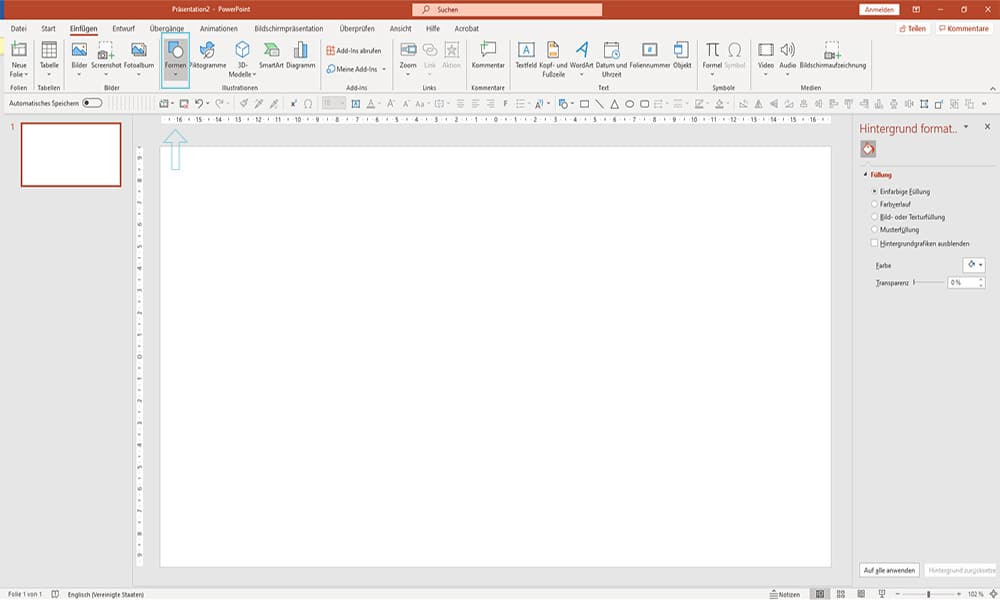Open the Bildschirmpräsentation tab
Image resolution: width=1000 pixels, height=600 pixels.
pos(289,29)
